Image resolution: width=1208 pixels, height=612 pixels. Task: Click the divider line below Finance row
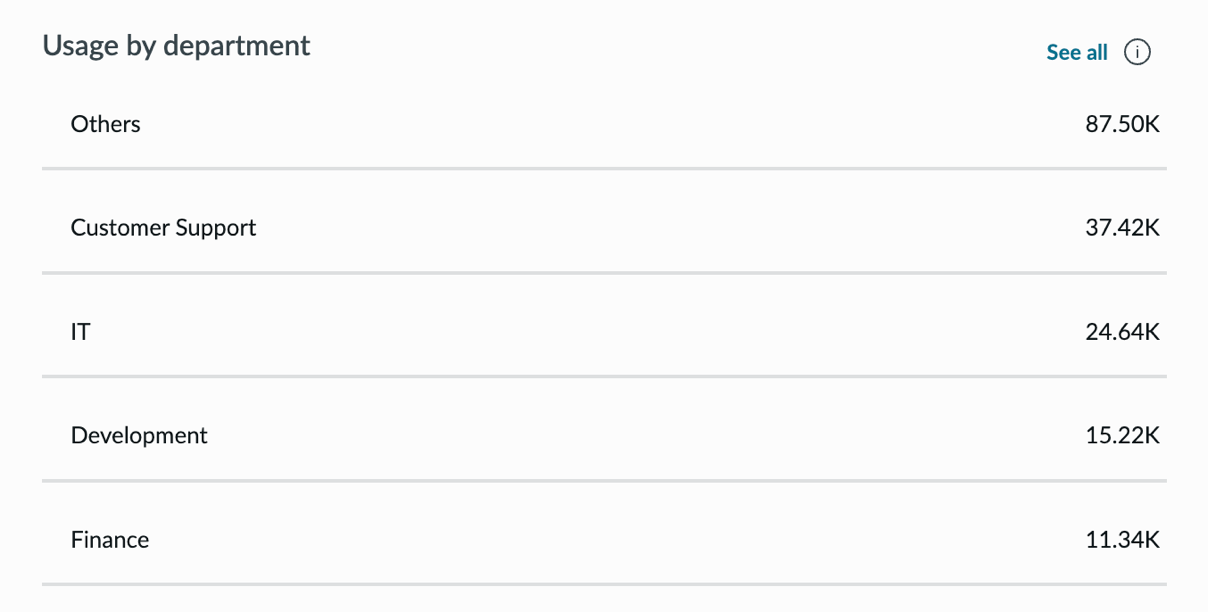(x=604, y=584)
